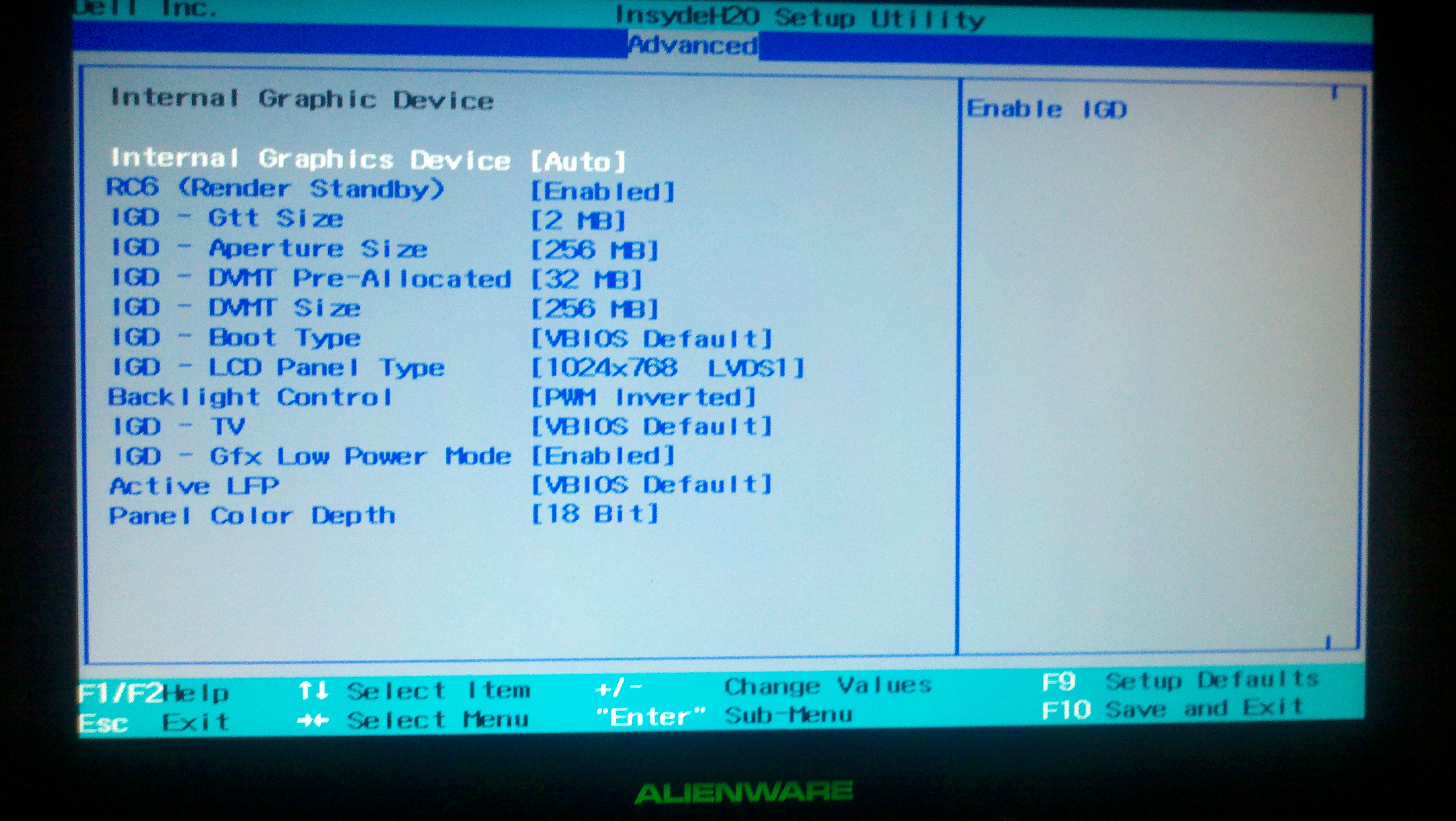Viewport: 1456px width, 821px height.
Task: Click the F1/F2 Help hint
Action: click(154, 692)
